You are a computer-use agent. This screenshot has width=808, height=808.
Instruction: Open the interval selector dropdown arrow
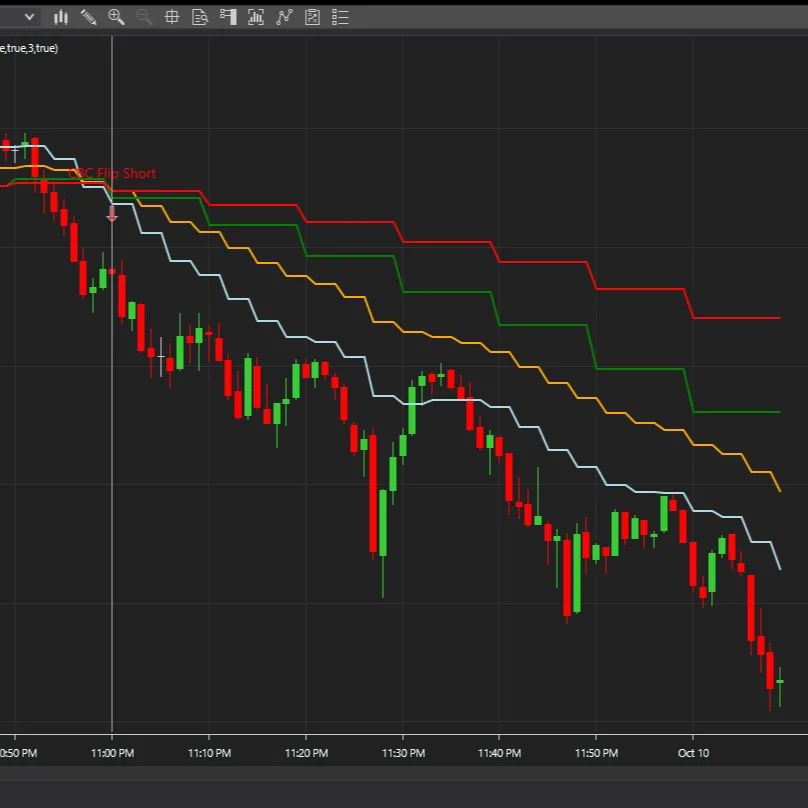point(29,17)
